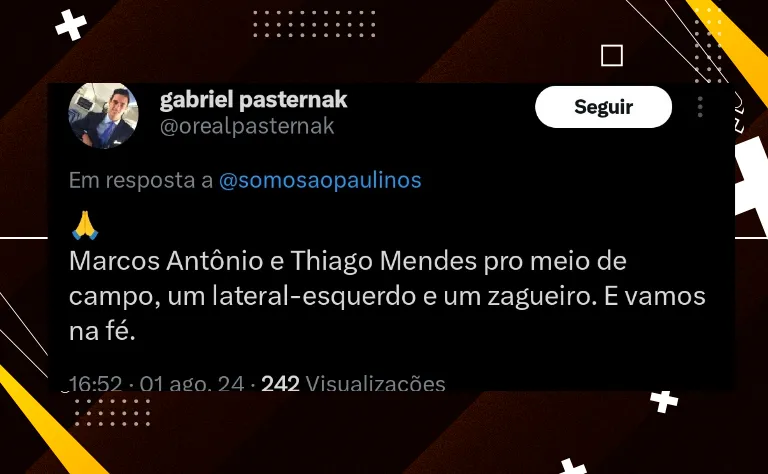This screenshot has width=768, height=474.
Task: Click the dotted grid pattern at top
Action: (x=314, y=24)
